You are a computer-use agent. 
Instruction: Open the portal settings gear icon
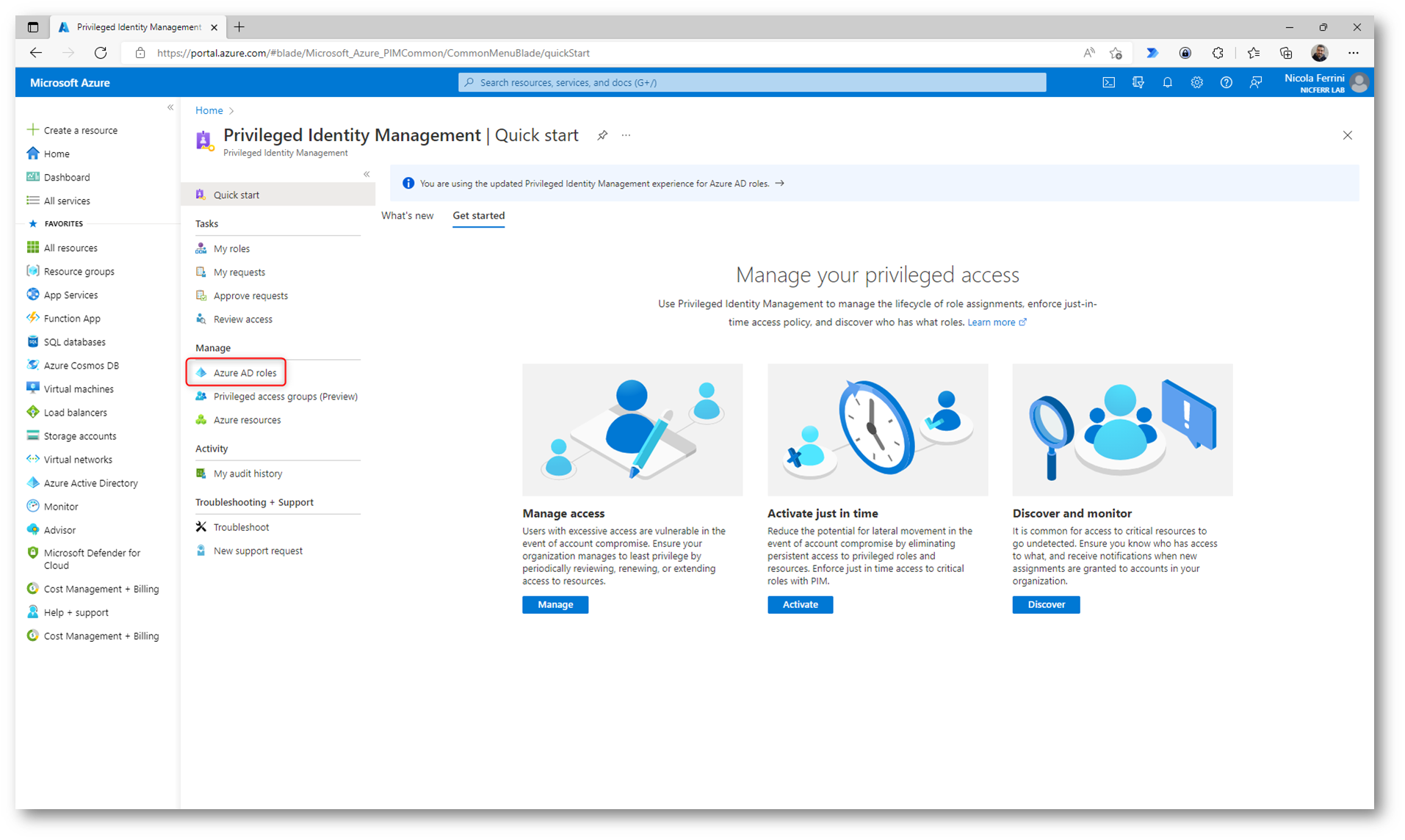click(1196, 82)
